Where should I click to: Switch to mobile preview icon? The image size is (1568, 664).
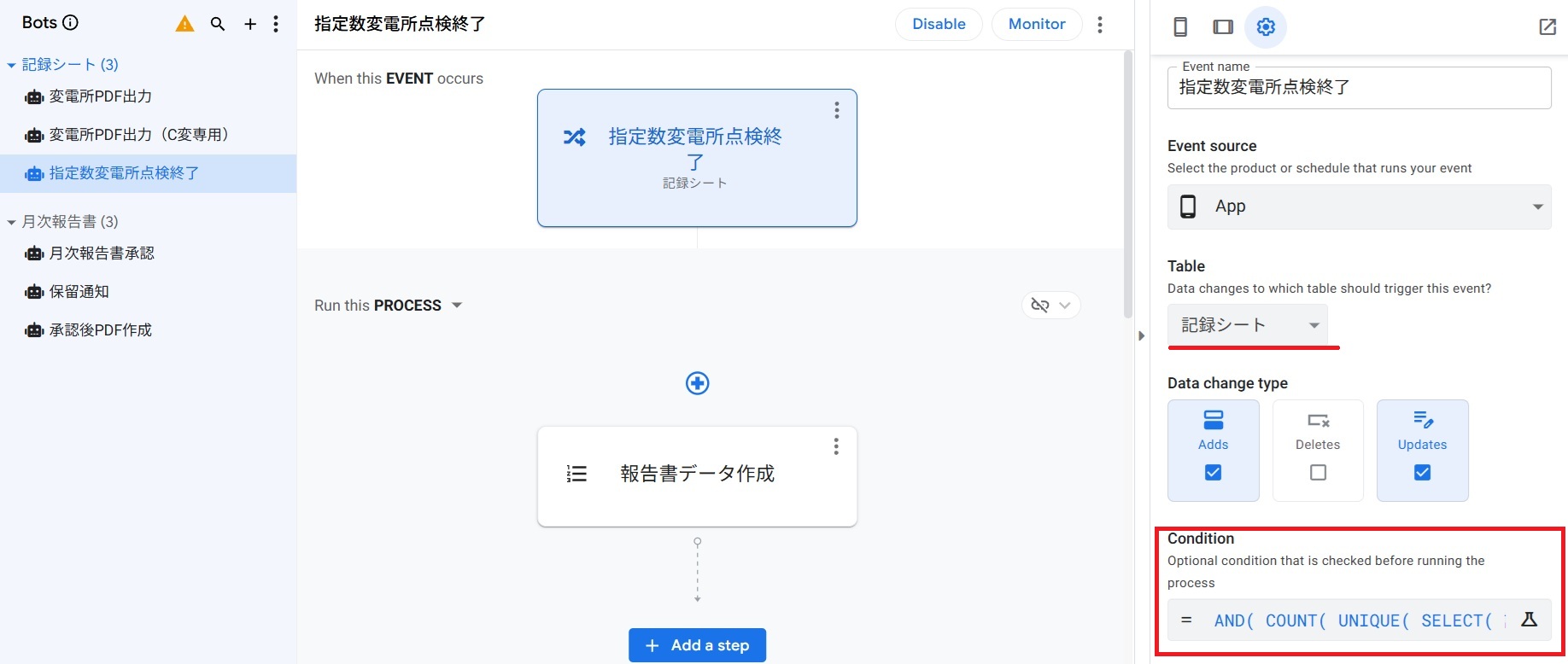[1180, 27]
